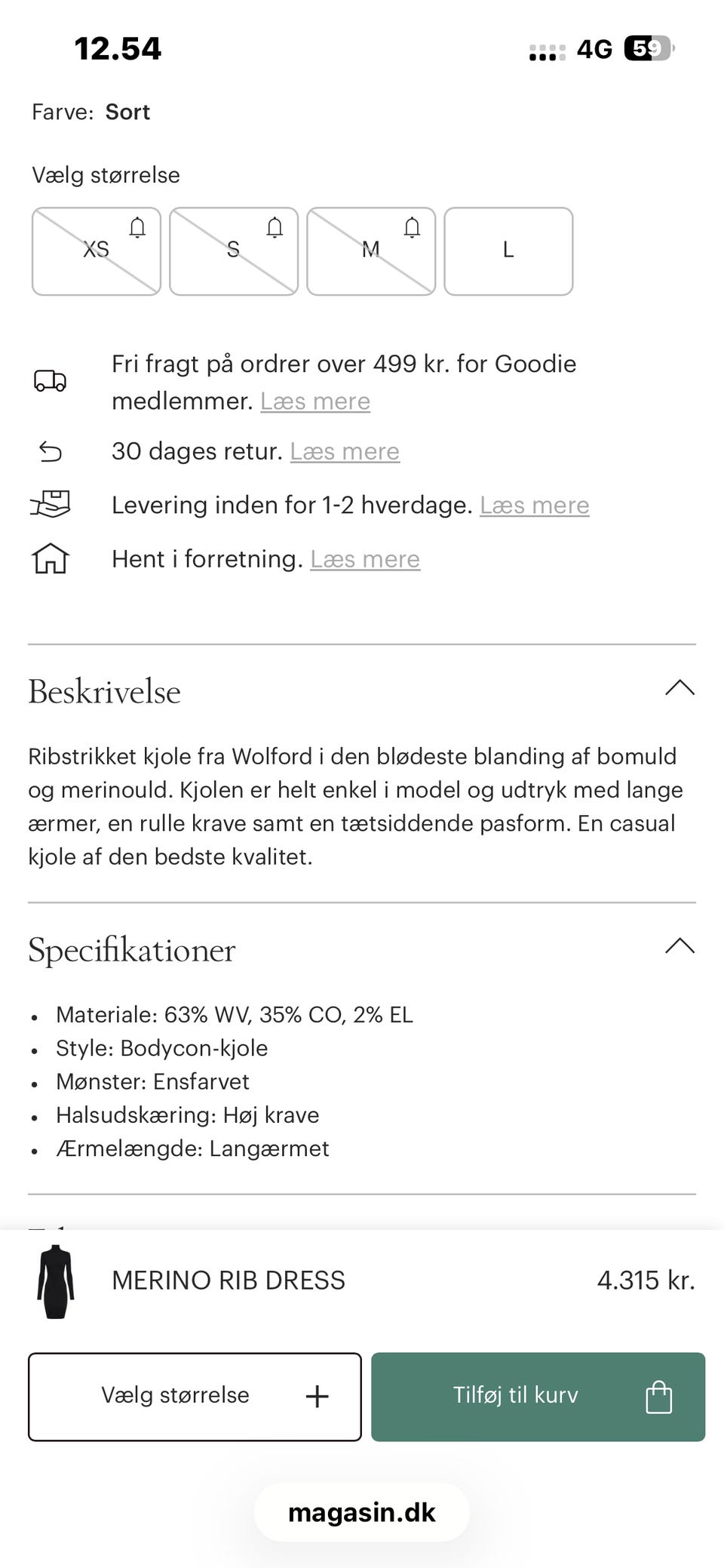Click the hand-delivery icon next to Levering
Image resolution: width=724 pixels, height=1568 pixels.
pos(50,504)
